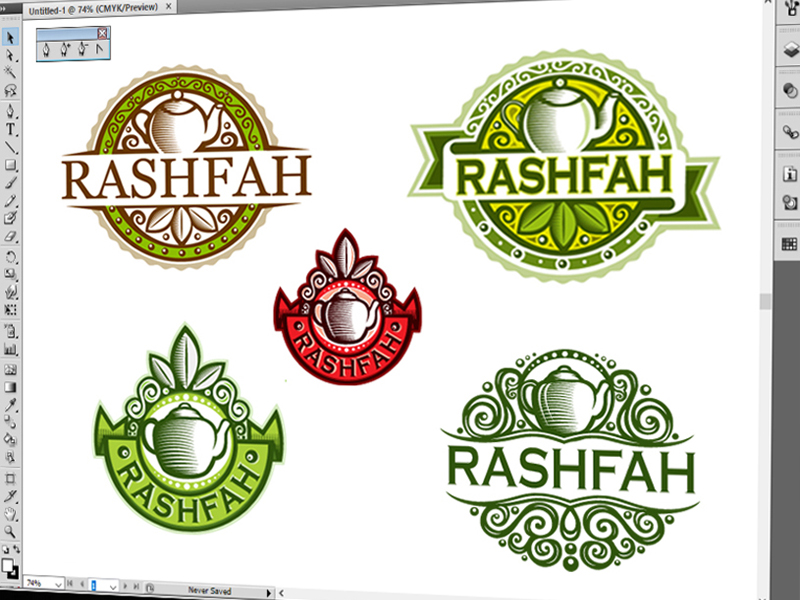Select the Blend tool
Viewport: 800px width, 600px height.
pos(10,422)
